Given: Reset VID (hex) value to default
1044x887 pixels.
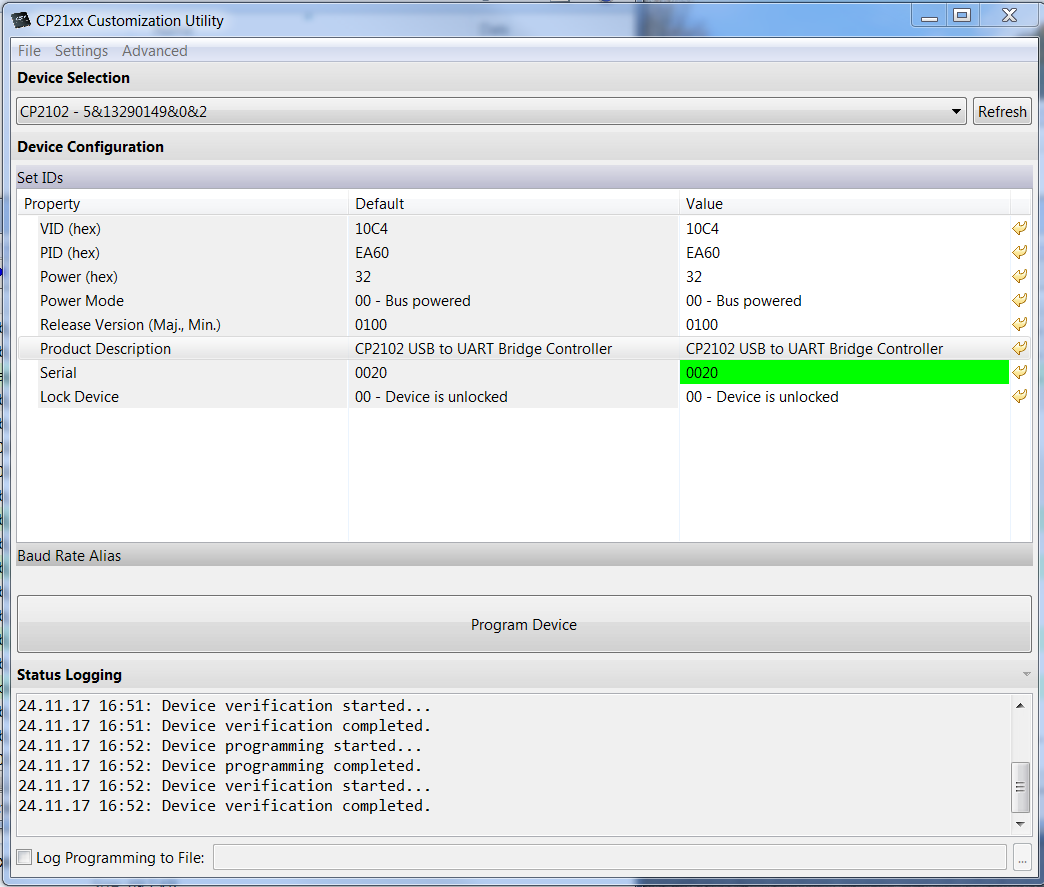Looking at the screenshot, I should click(1019, 228).
